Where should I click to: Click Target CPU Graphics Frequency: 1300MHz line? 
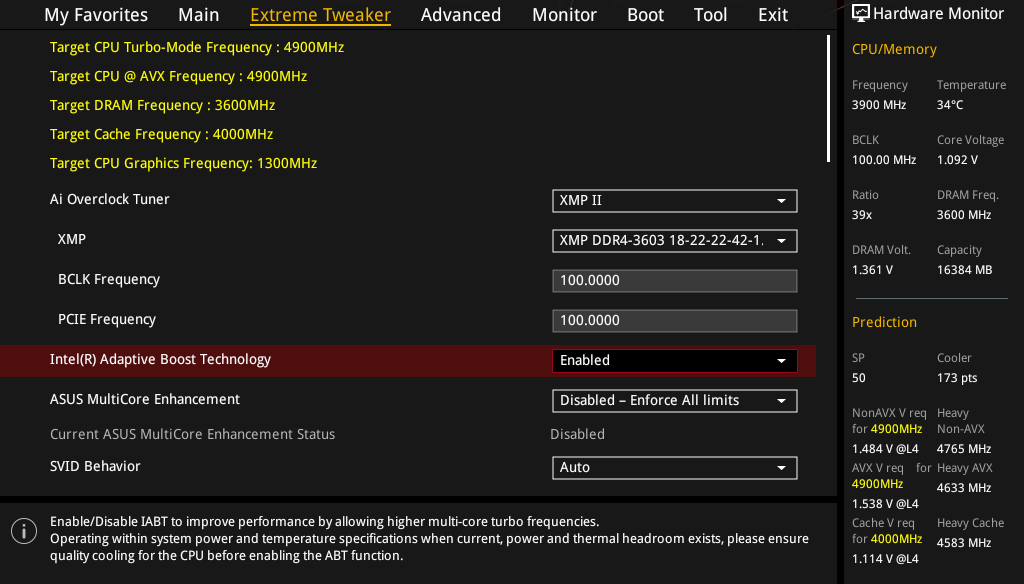[184, 163]
